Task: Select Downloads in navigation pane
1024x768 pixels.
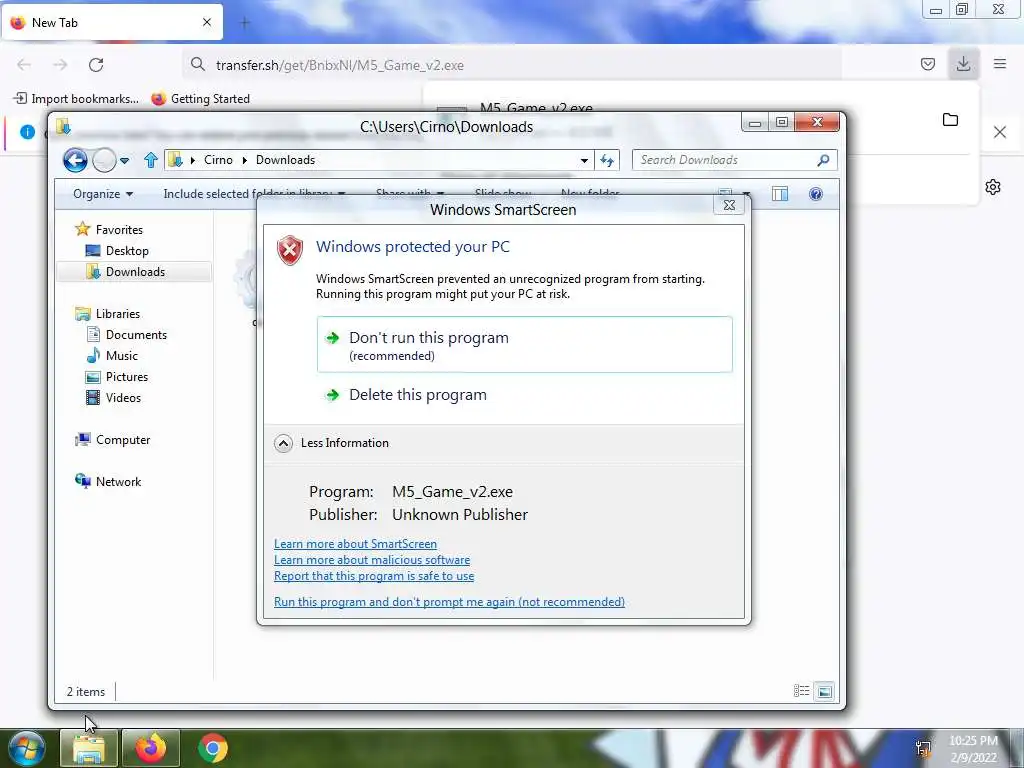Action: point(134,272)
